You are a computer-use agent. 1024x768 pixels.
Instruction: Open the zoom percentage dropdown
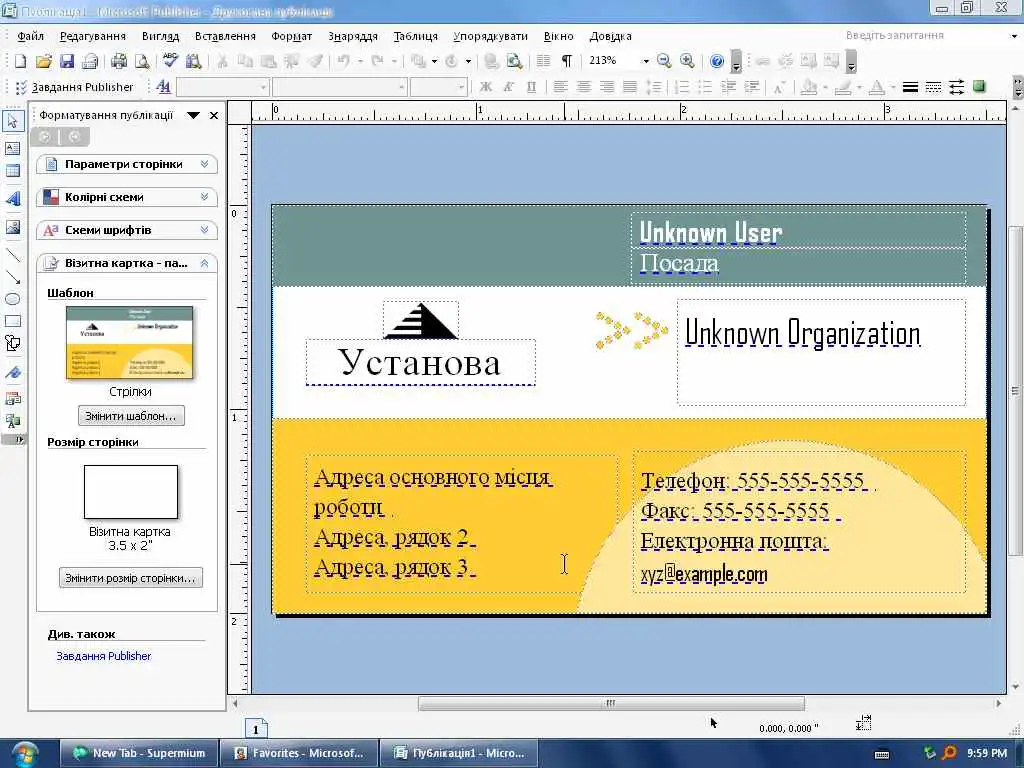645,61
